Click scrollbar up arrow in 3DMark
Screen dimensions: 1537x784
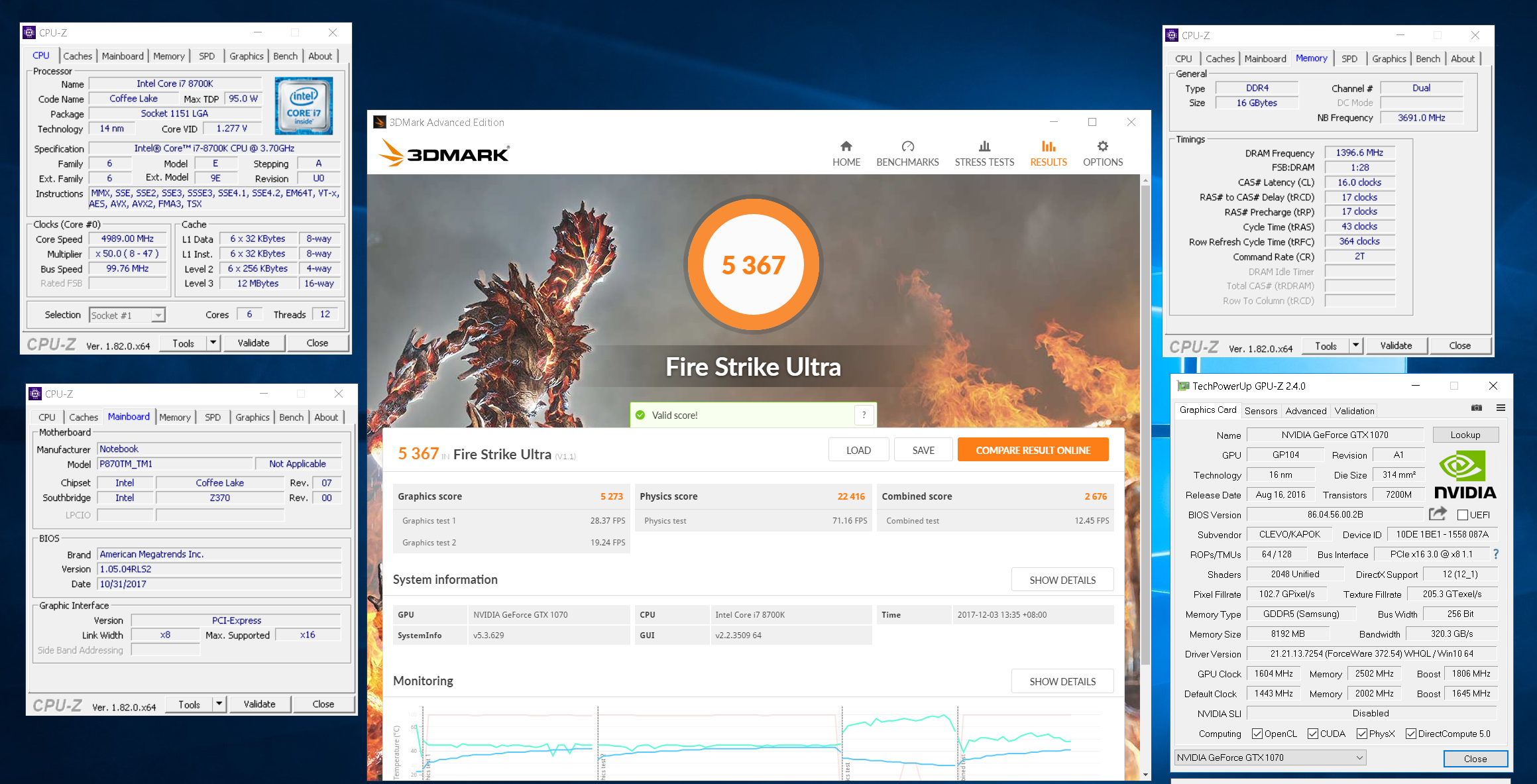[x=1145, y=180]
